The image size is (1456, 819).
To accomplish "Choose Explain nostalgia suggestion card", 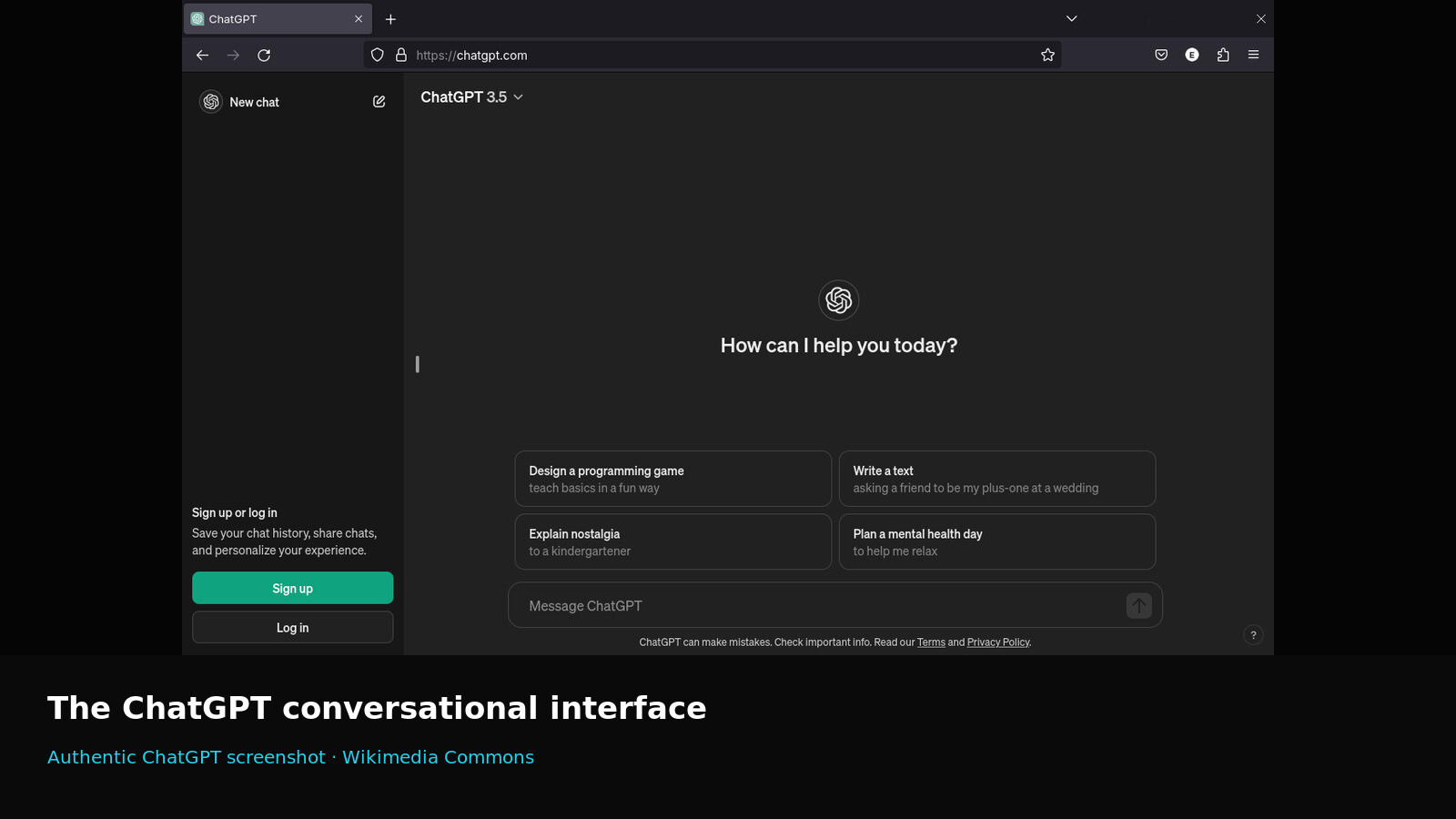I will pos(672,542).
